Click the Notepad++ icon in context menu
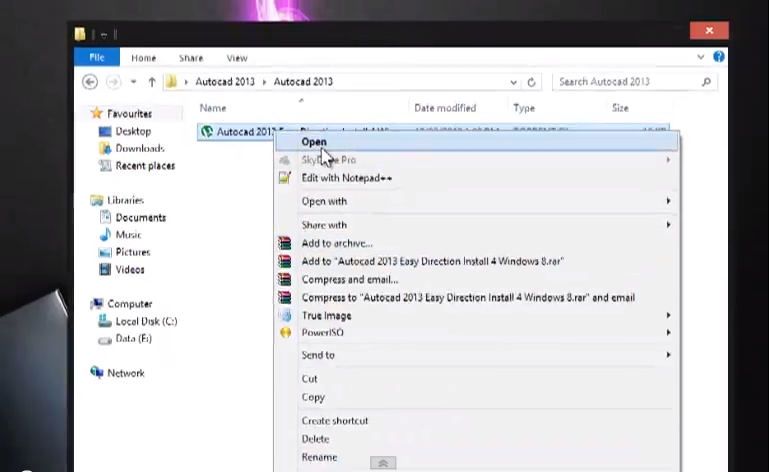This screenshot has width=769, height=472. click(x=285, y=178)
